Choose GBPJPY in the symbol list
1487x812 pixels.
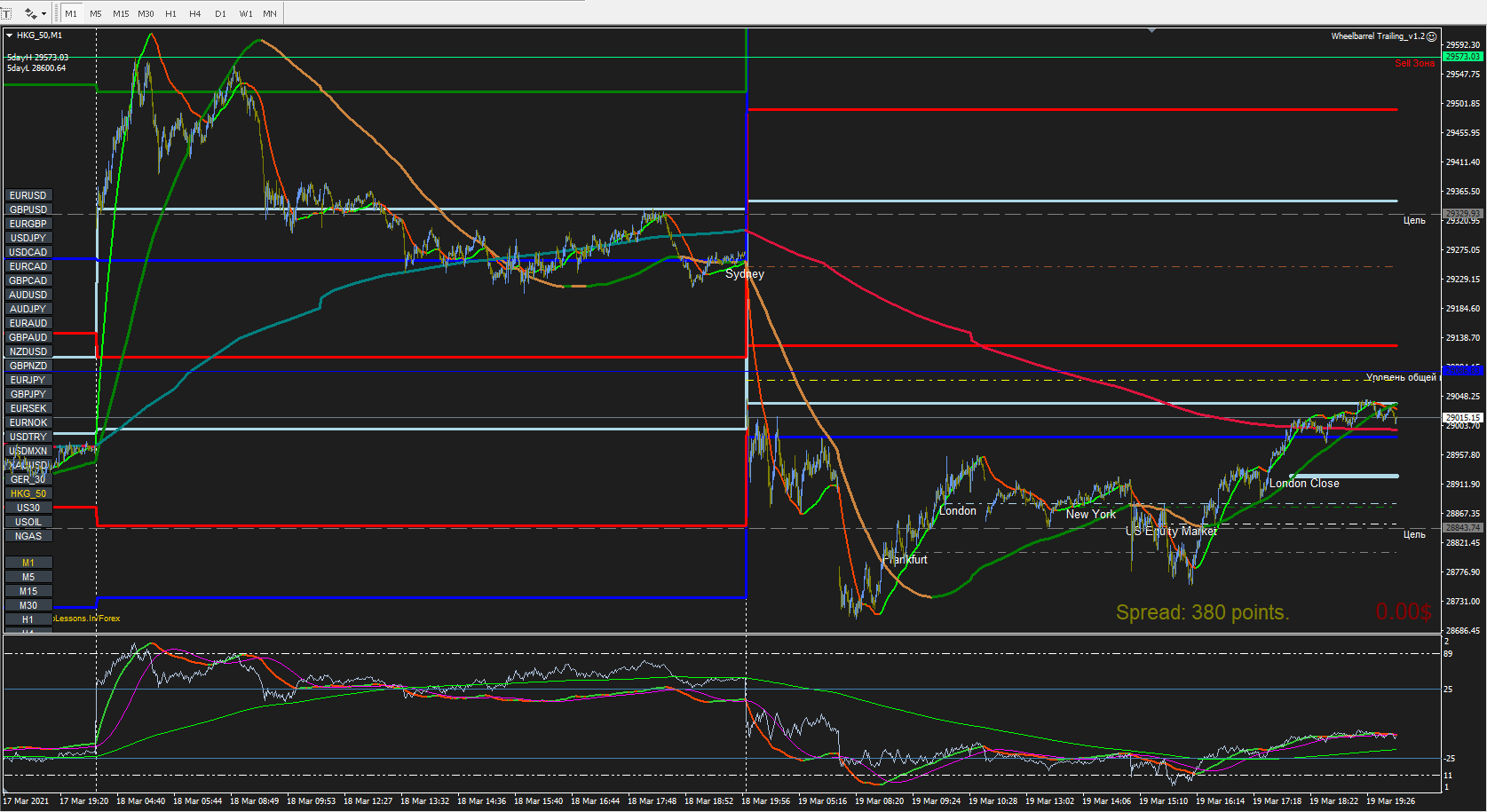[28, 394]
